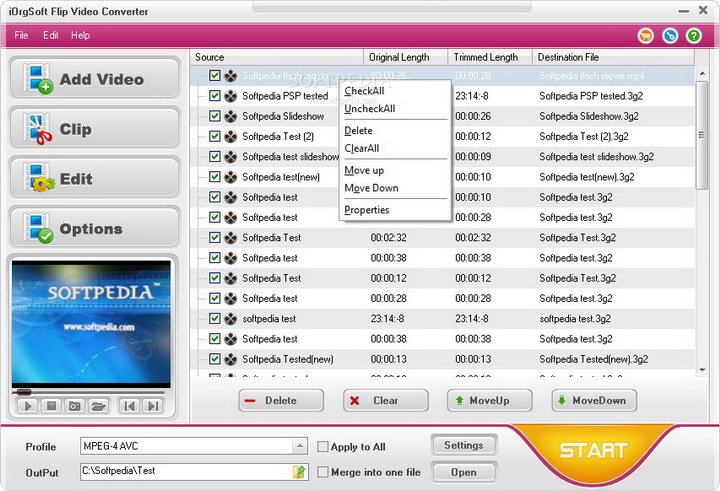Screen dimensions: 720x491
Task: Skip to previous frame in preview
Action: (x=129, y=406)
